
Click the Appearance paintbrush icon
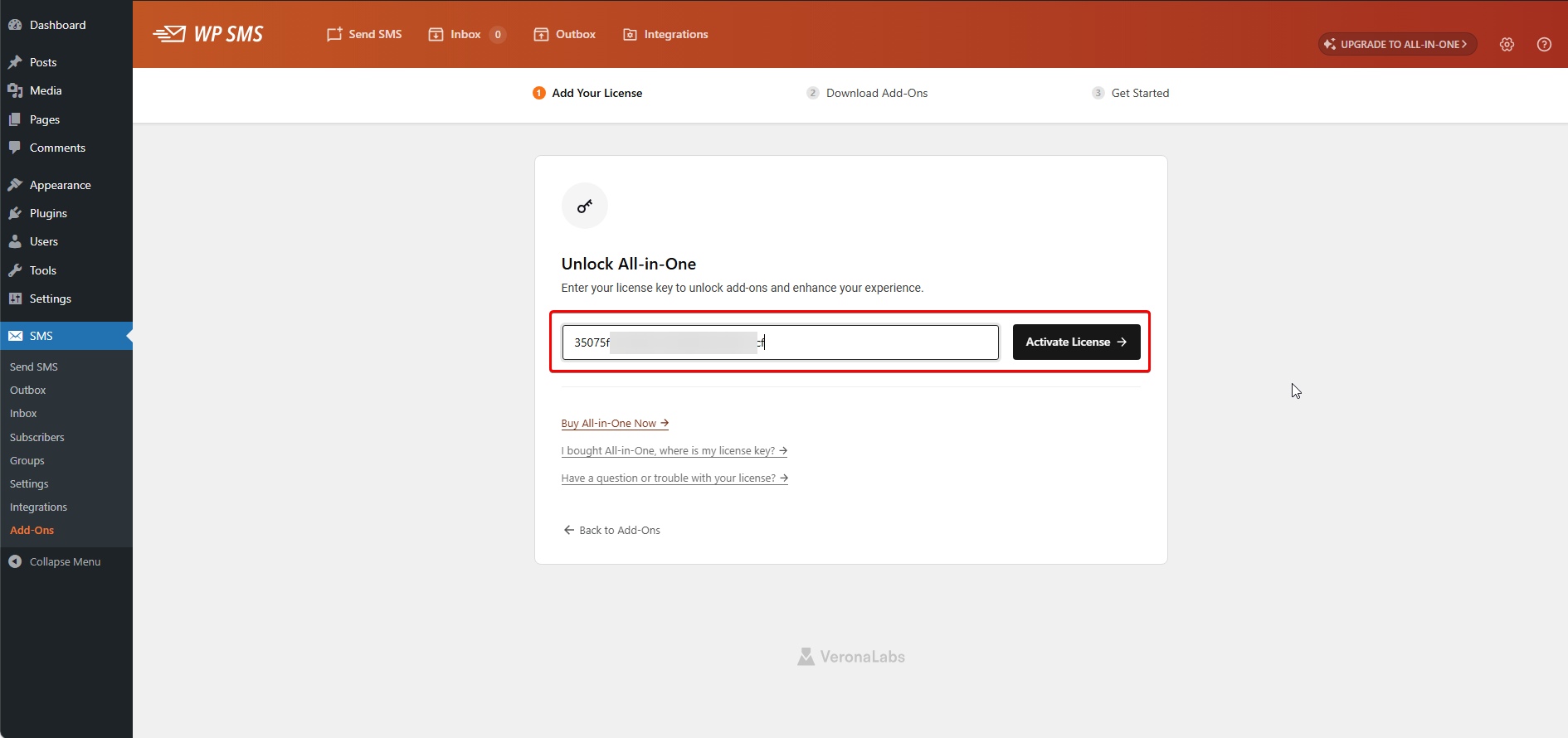[15, 185]
